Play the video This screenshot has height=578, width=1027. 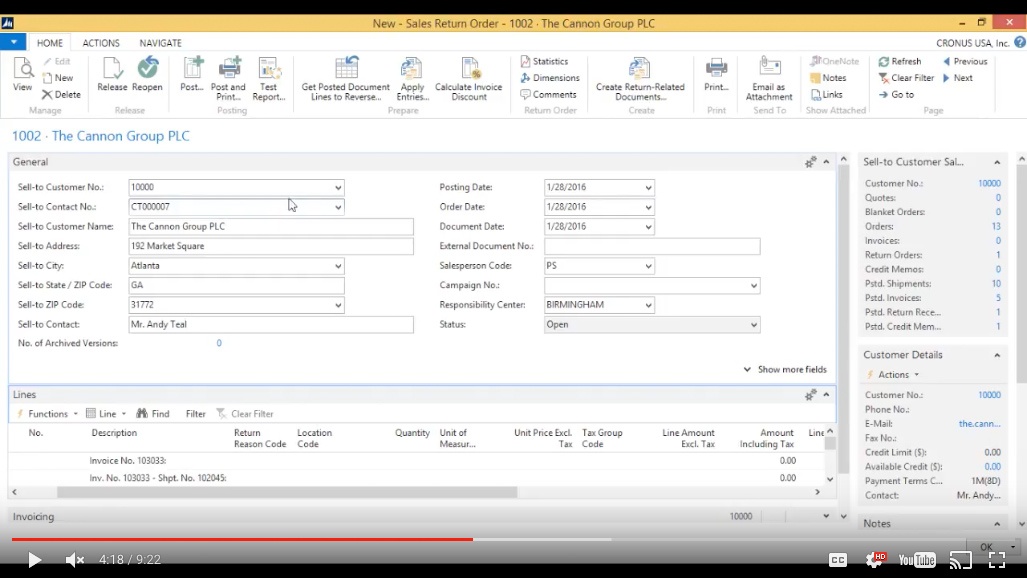tap(34, 560)
